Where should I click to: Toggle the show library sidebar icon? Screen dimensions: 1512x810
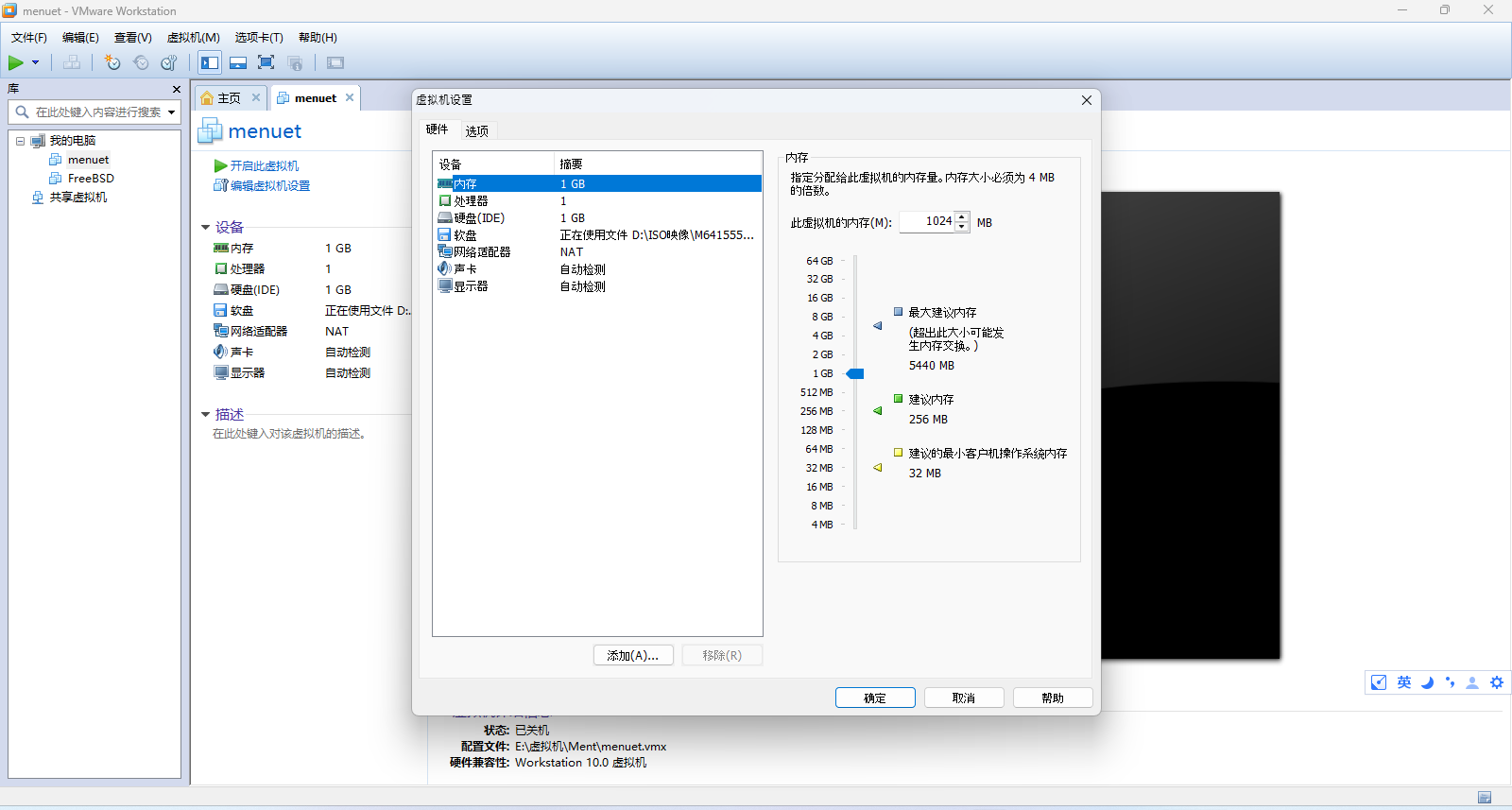click(x=210, y=62)
